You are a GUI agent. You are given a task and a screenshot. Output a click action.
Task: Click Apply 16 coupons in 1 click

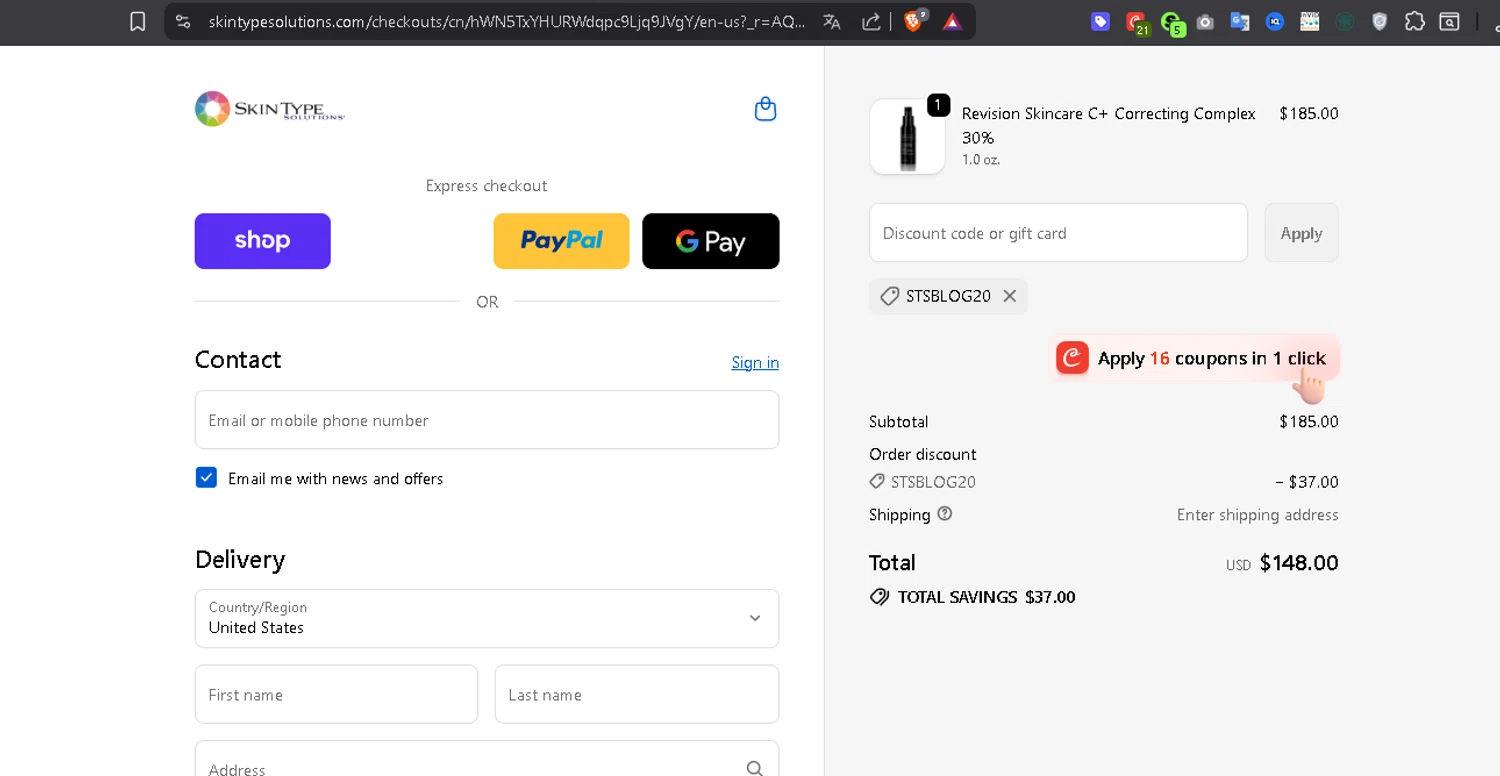tap(1196, 358)
